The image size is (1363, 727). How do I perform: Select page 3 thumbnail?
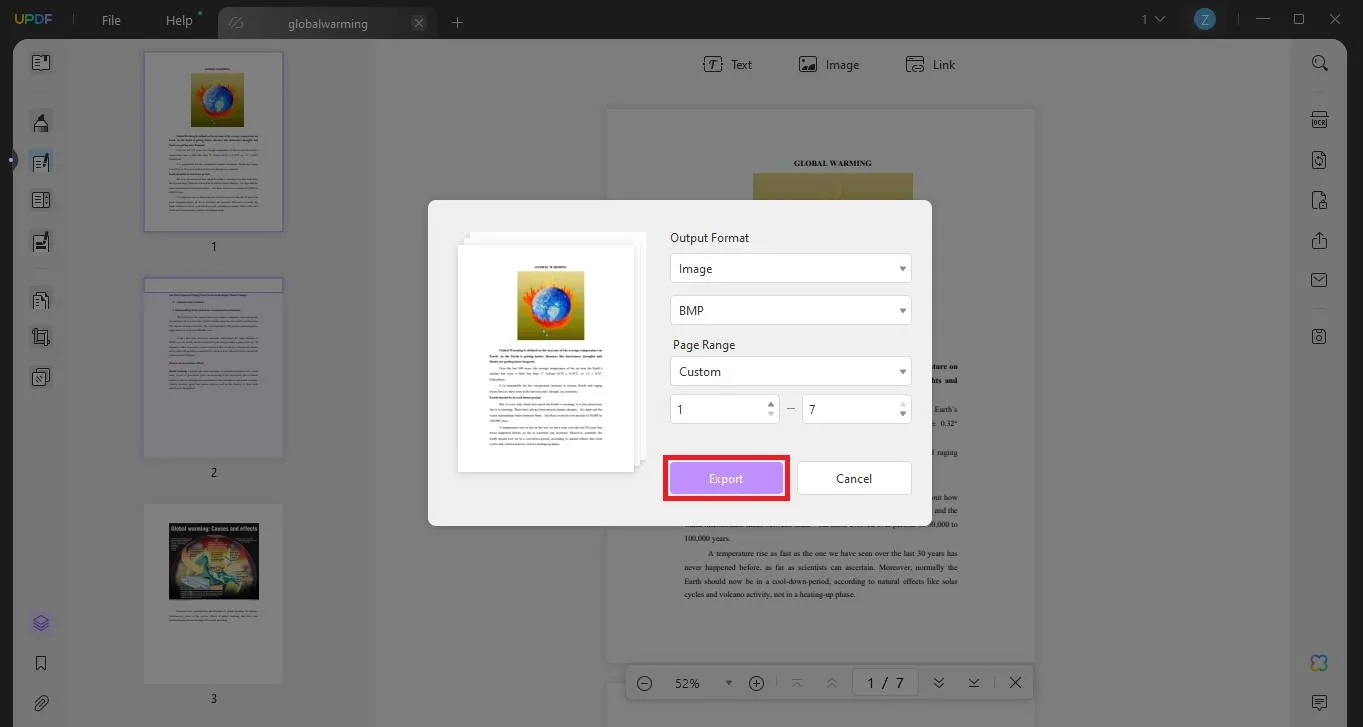click(213, 594)
